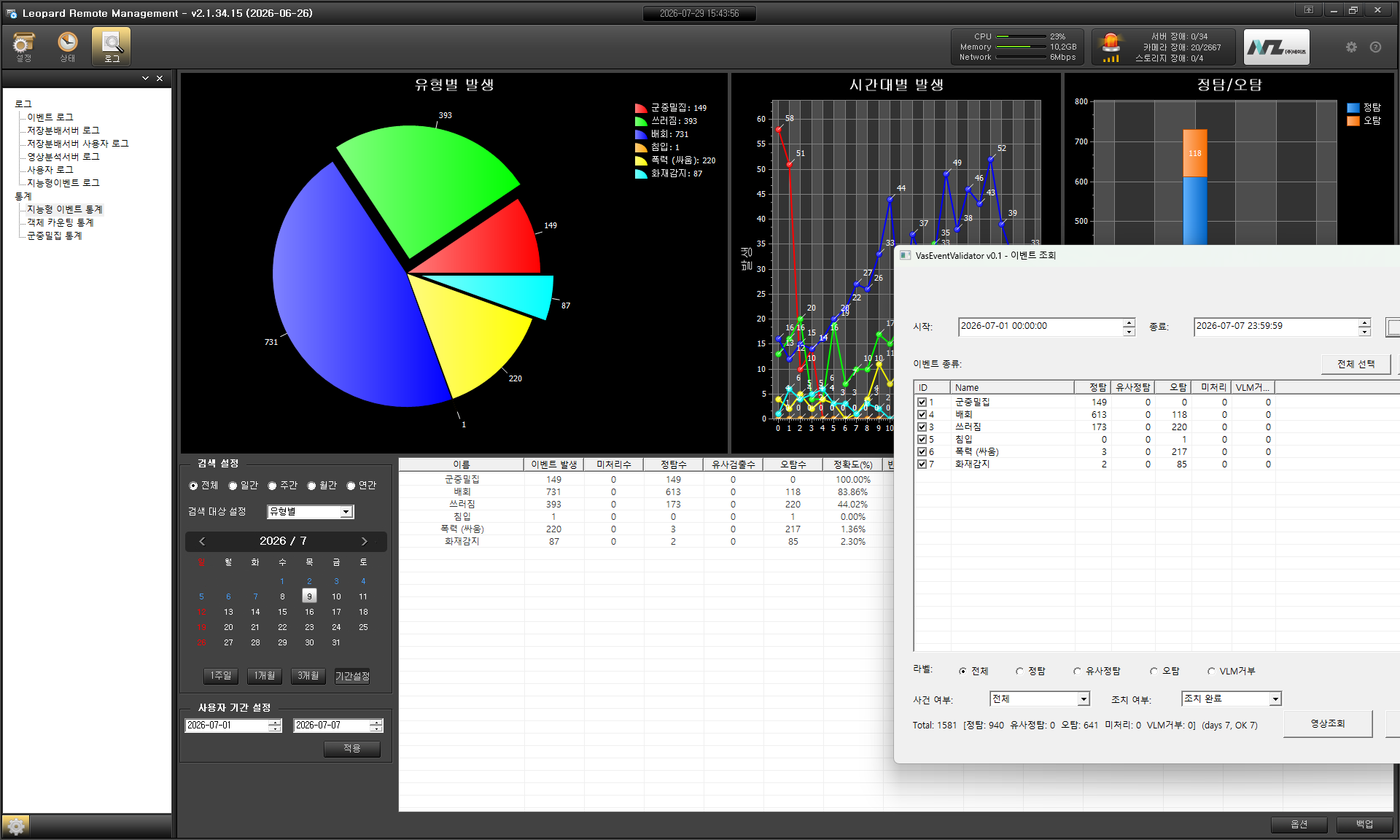Select the VLM거부 label radio button
The height and width of the screenshot is (840, 1400).
pos(1211,672)
